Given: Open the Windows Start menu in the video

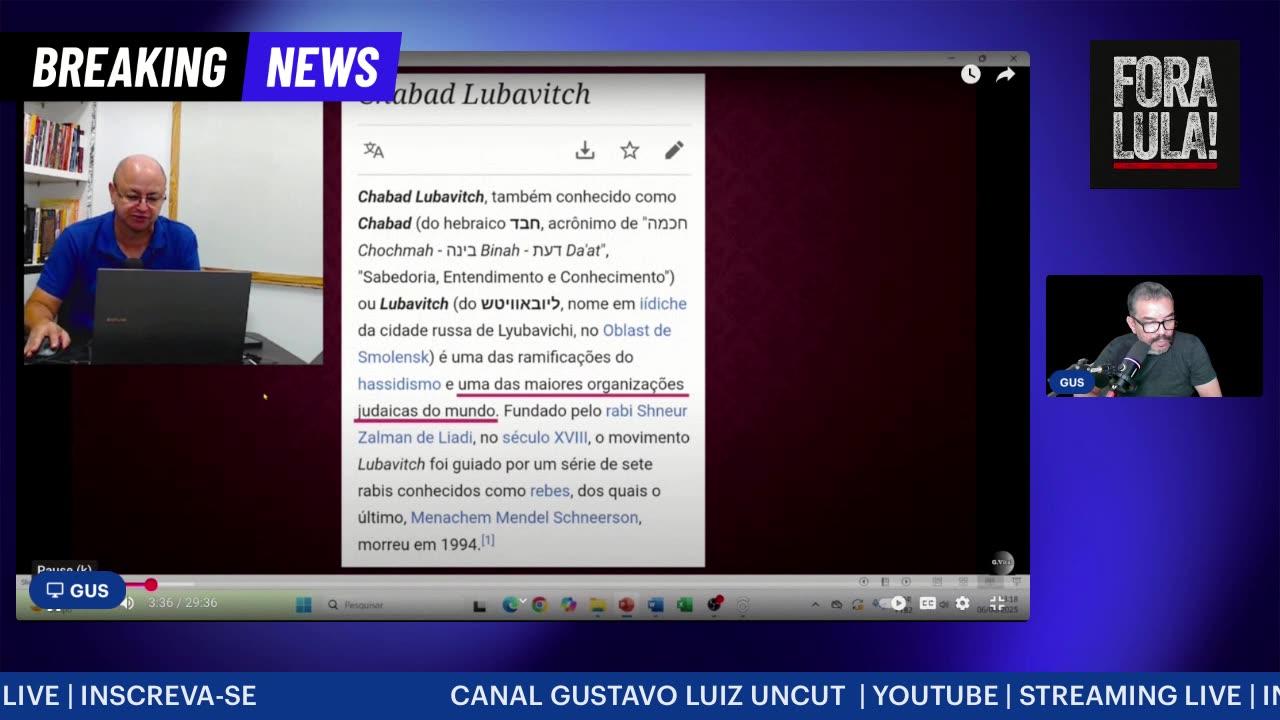Looking at the screenshot, I should (x=304, y=604).
